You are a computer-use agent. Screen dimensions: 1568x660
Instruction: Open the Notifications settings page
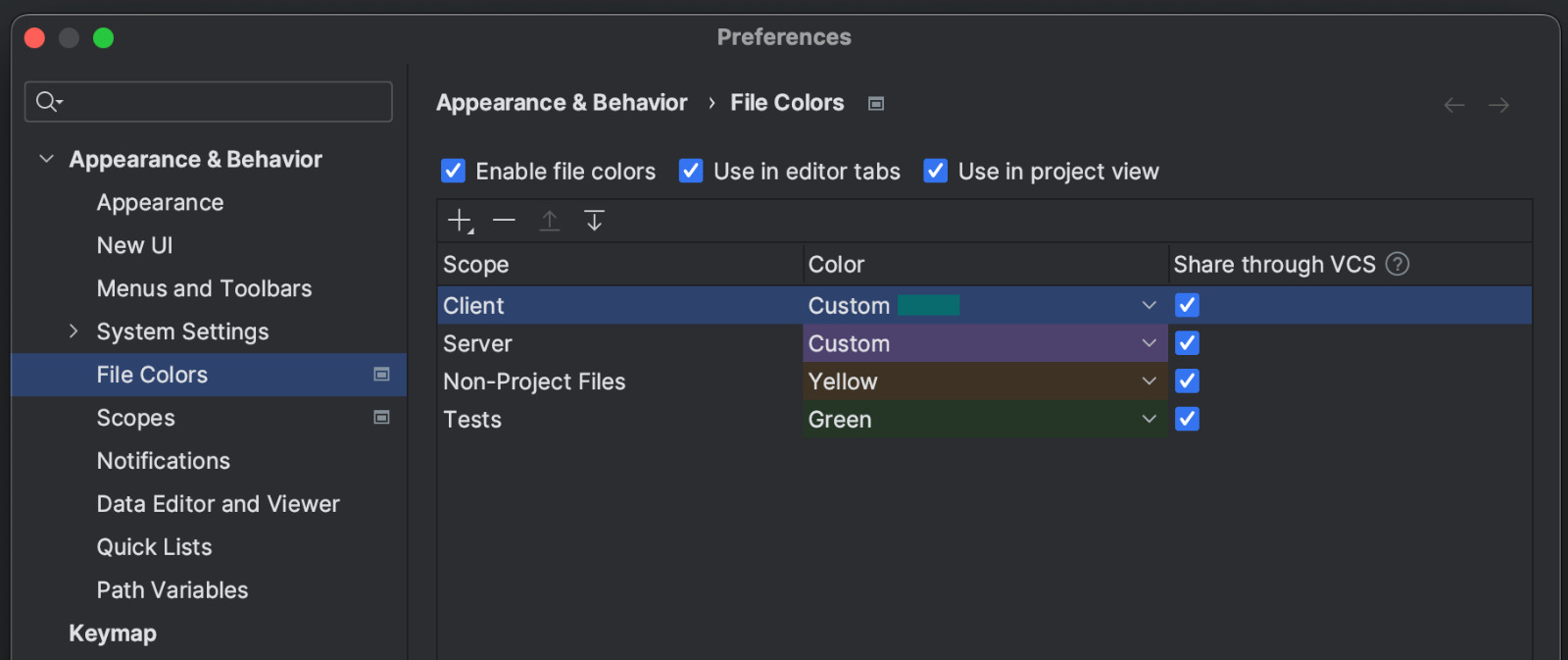(x=164, y=461)
